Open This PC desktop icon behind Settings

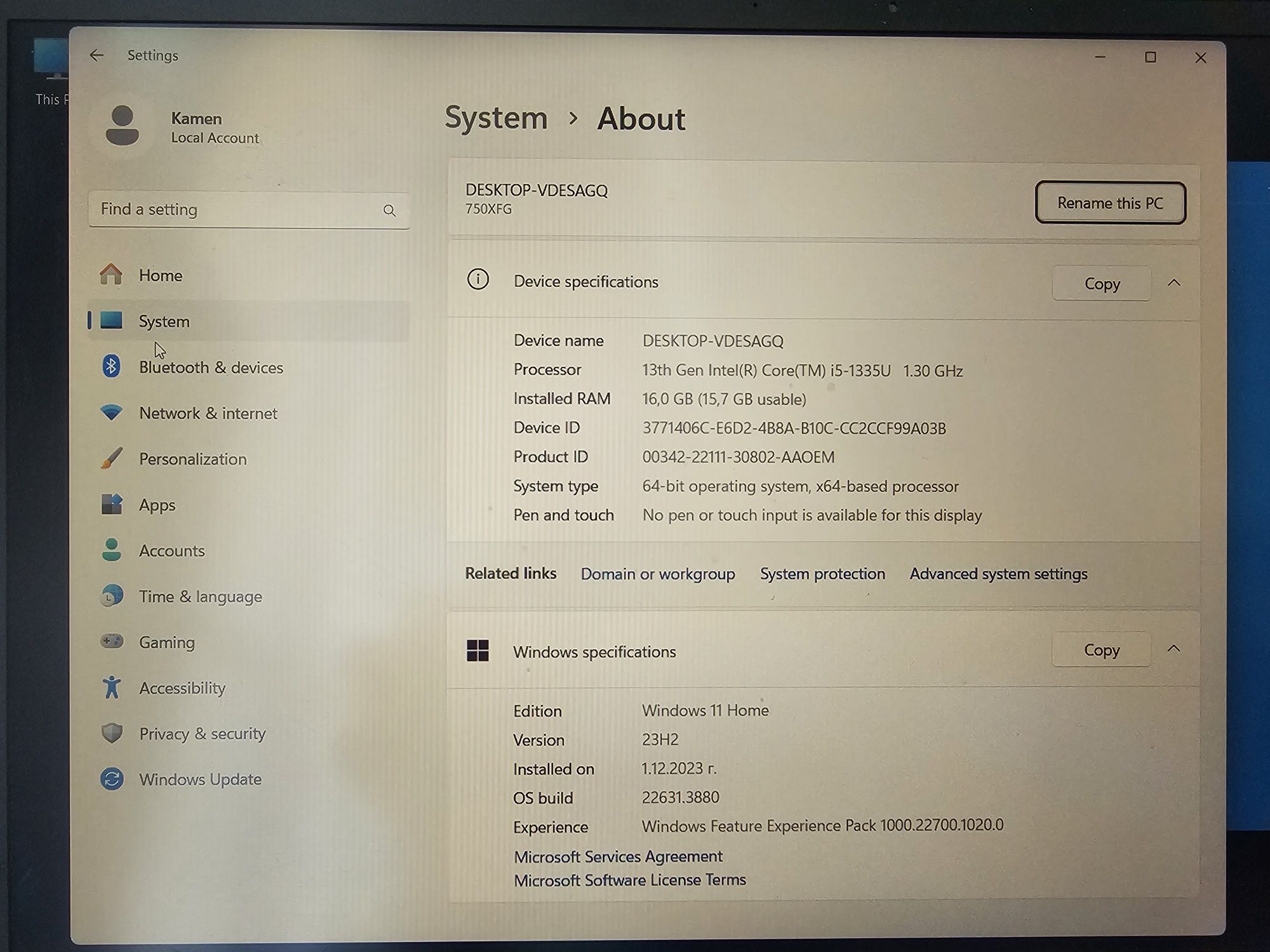51,71
